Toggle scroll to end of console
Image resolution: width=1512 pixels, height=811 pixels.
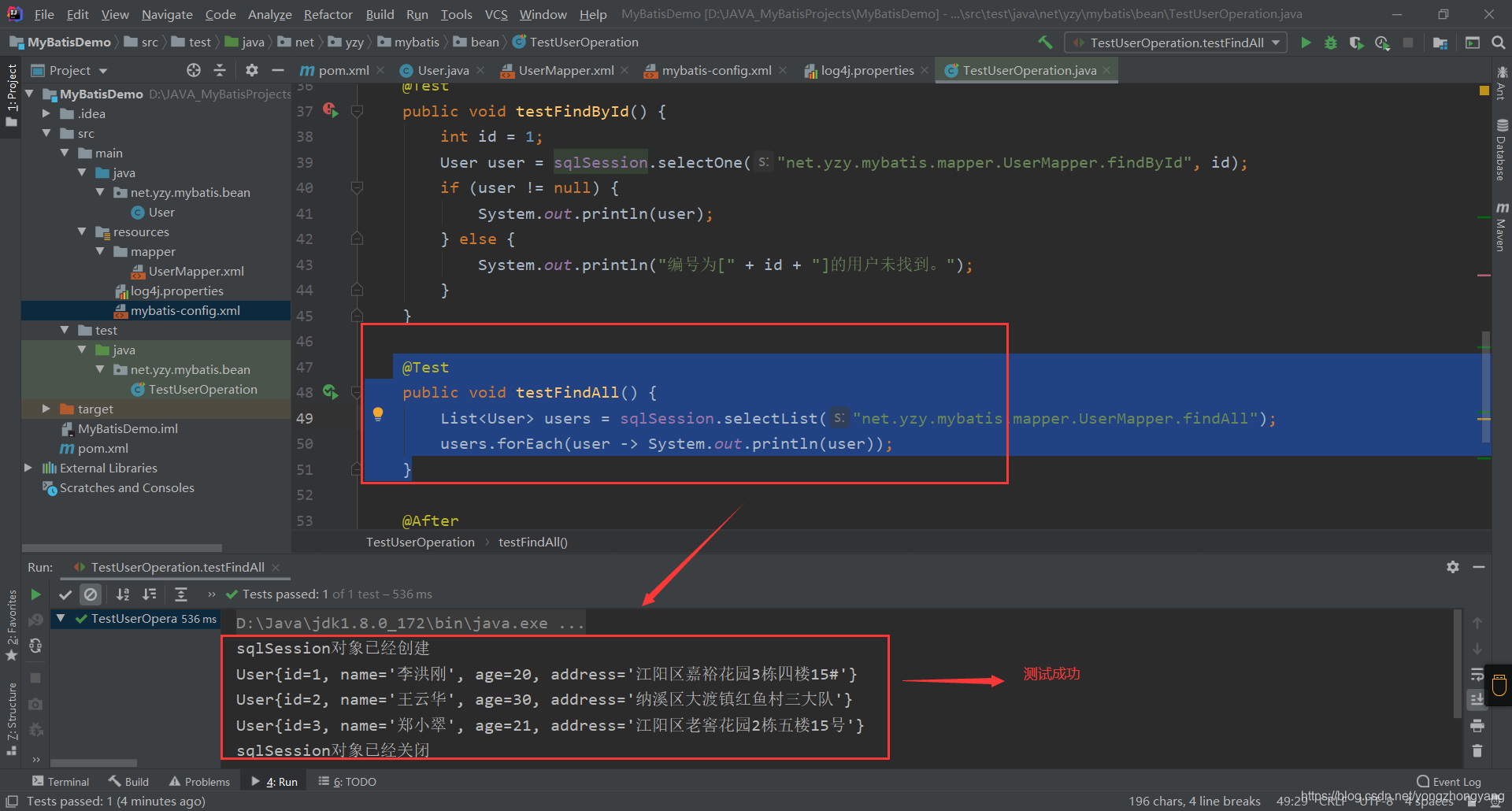1477,700
